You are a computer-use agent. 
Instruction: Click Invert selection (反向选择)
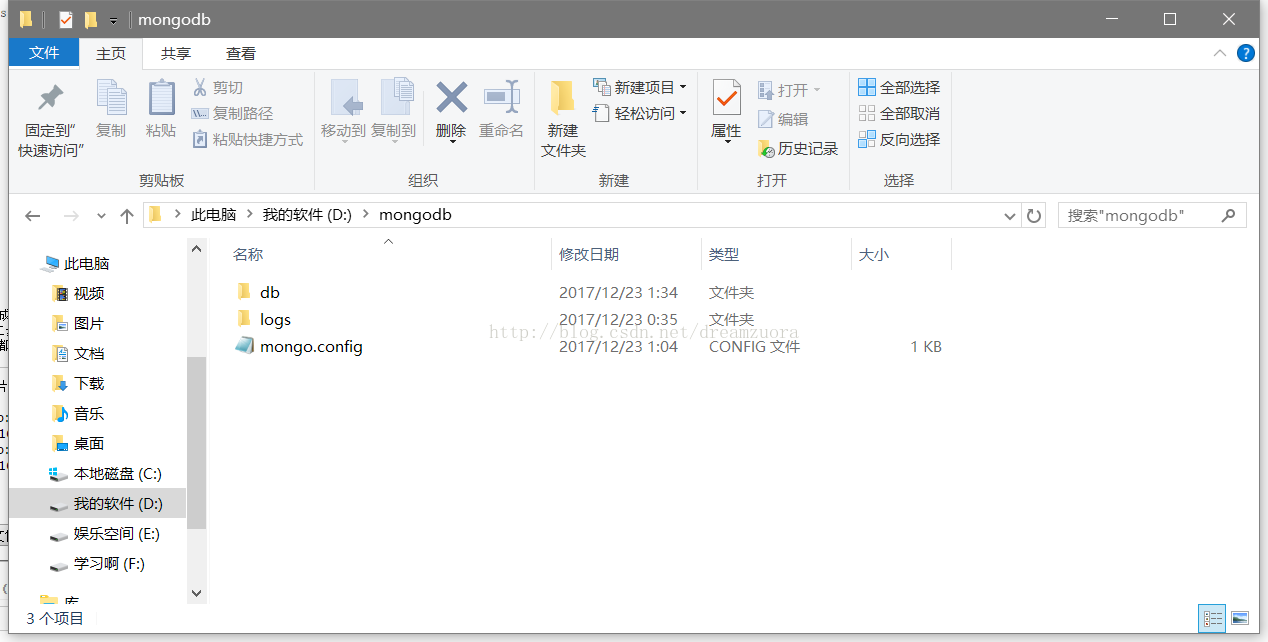pos(899,140)
